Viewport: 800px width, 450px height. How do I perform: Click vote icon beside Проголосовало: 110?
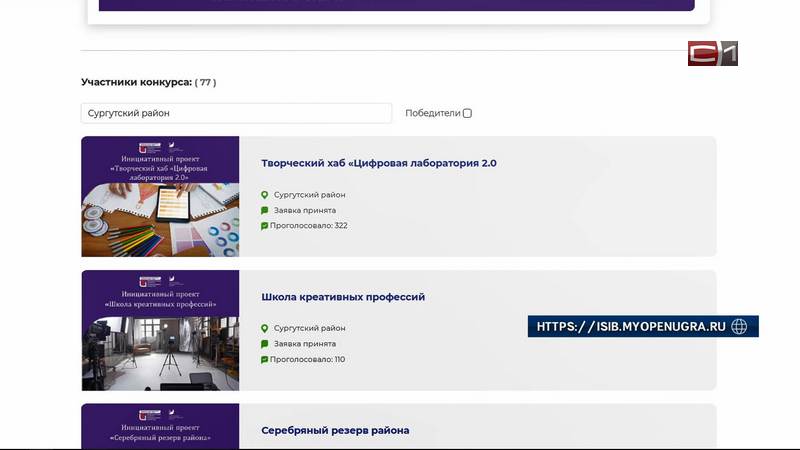(264, 360)
